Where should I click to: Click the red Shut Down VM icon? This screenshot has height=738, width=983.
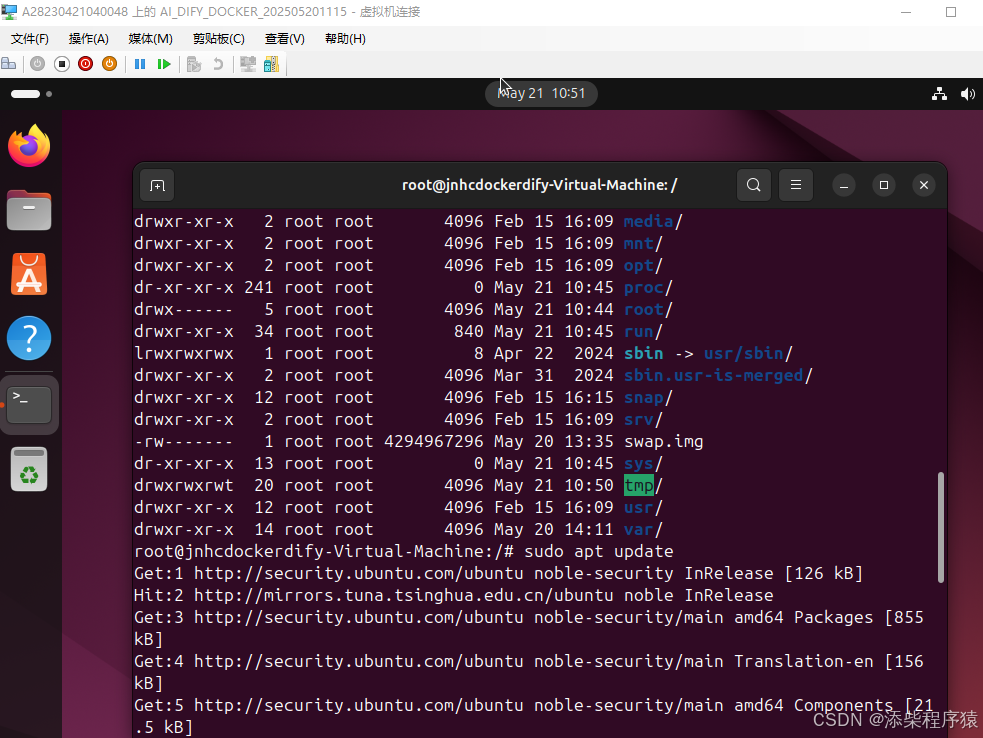tap(85, 64)
